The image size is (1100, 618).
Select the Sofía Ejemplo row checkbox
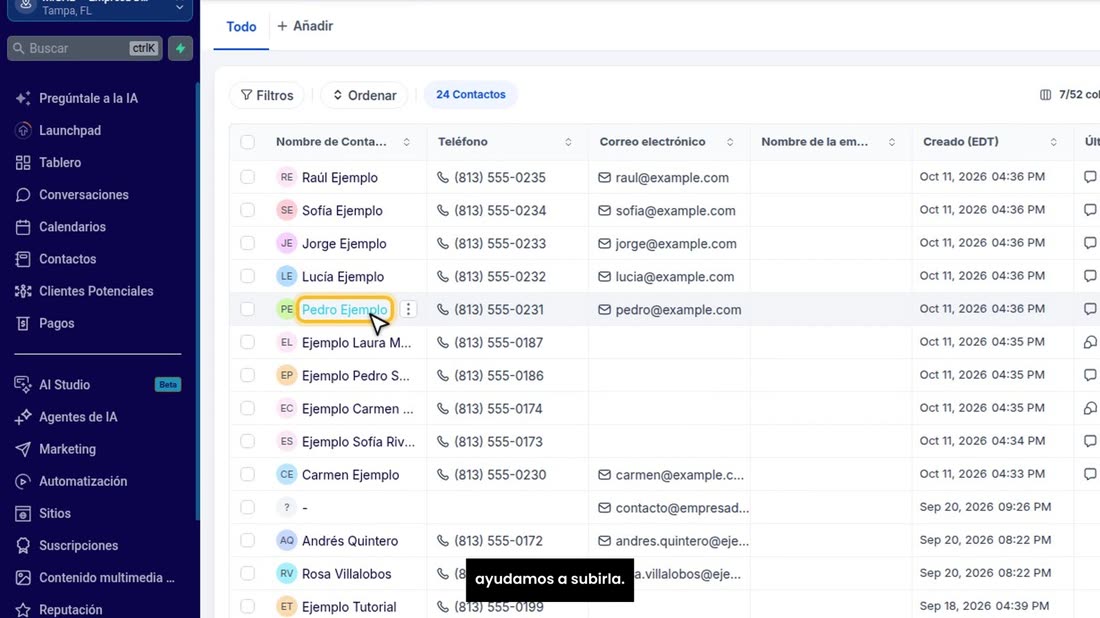click(x=248, y=210)
